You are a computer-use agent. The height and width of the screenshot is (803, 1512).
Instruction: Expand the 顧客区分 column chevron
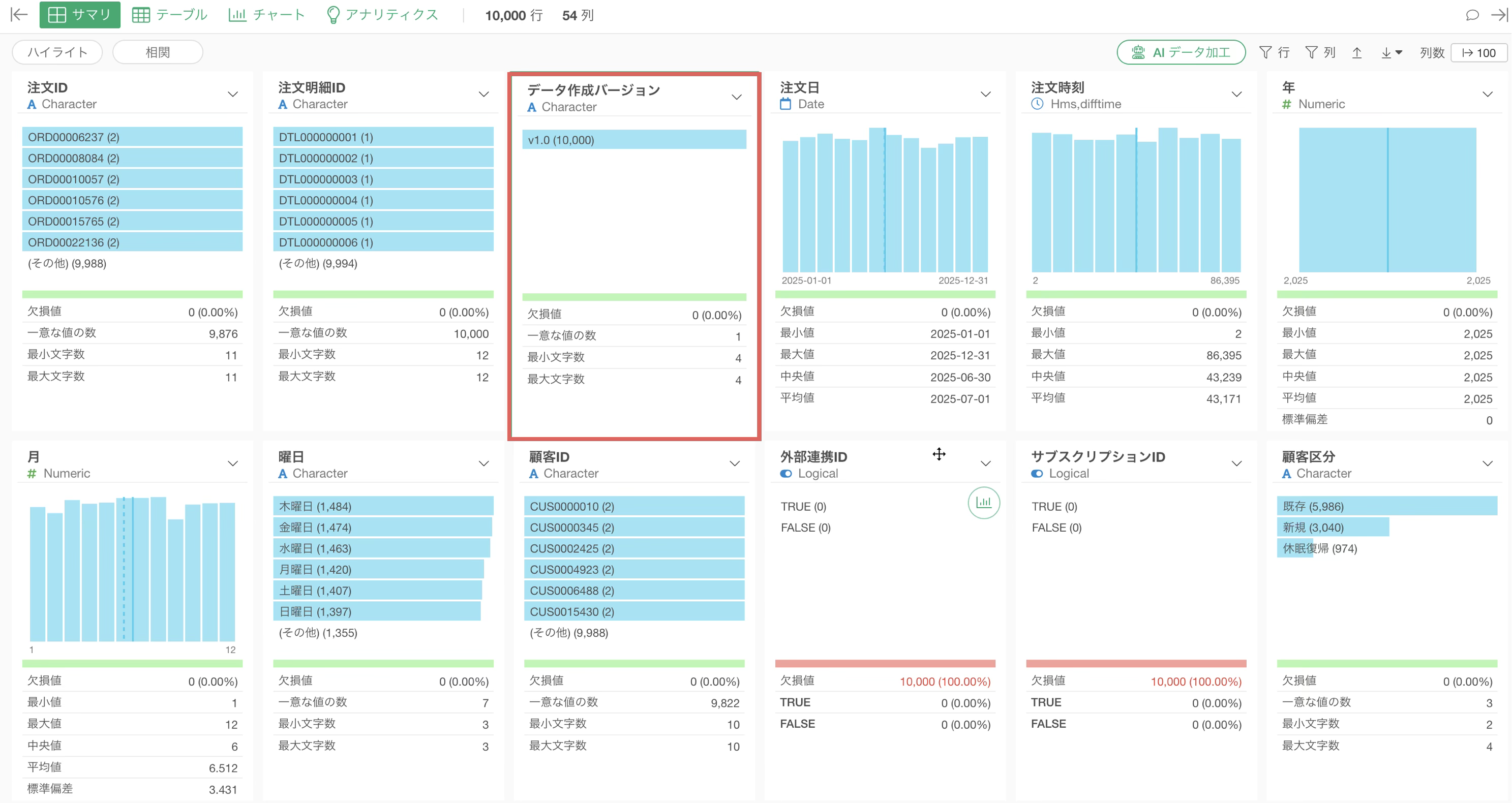1488,464
